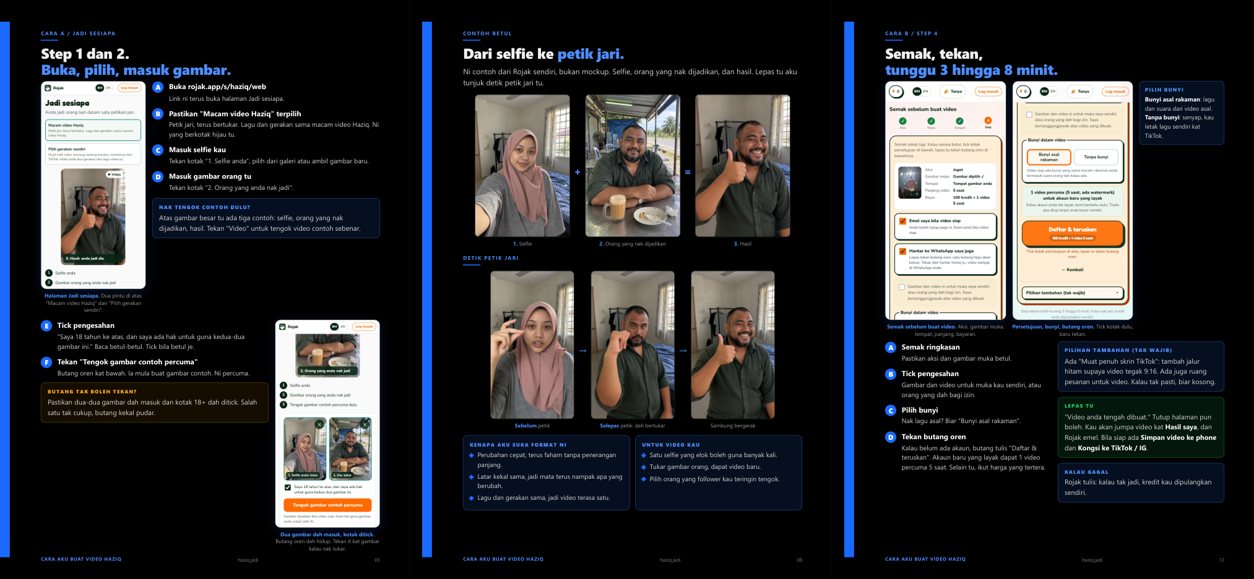
Task: Click heading 'Tick pengesahan' on the Step 1 dan 2 page
Action: click(x=88, y=326)
